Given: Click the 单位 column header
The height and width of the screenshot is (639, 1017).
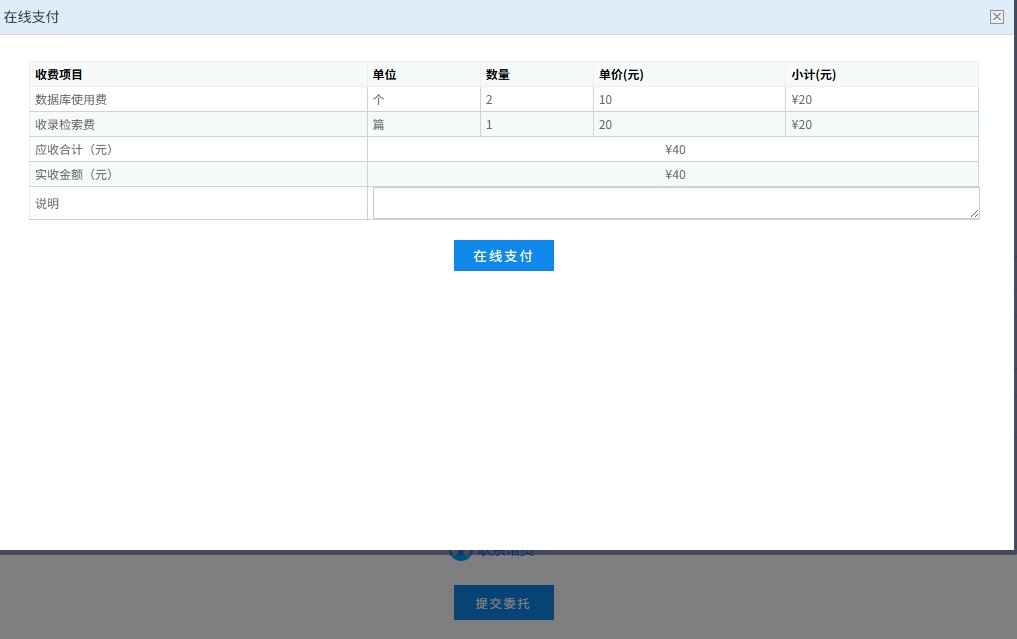Looking at the screenshot, I should 385,75.
